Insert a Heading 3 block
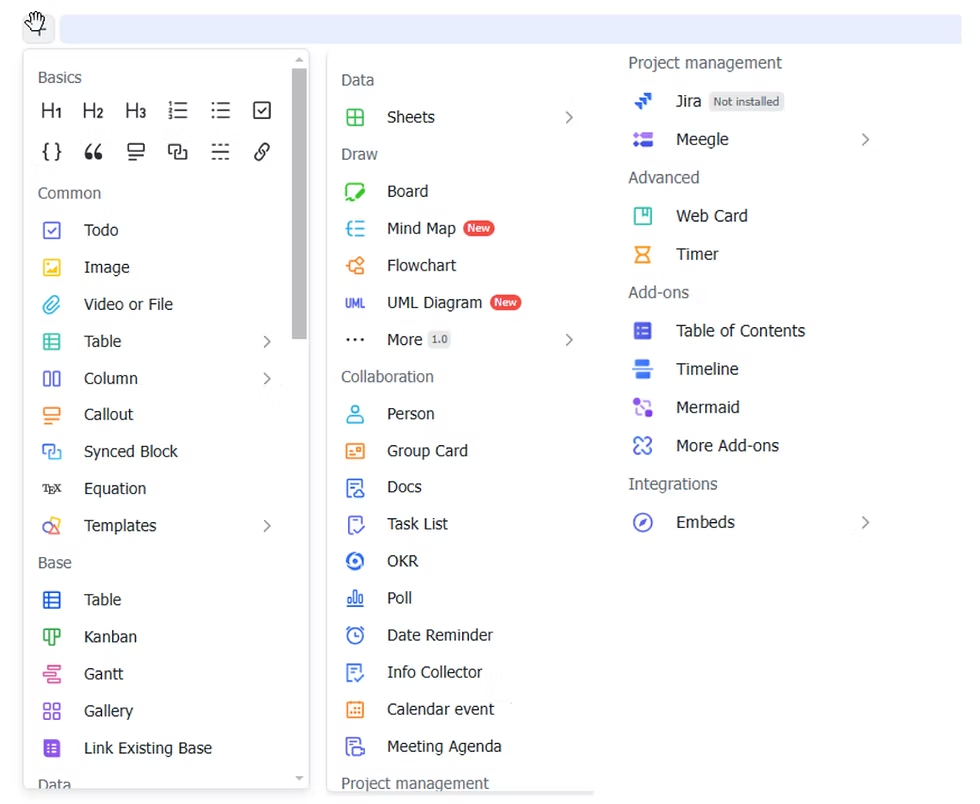The height and width of the screenshot is (804, 980). (x=136, y=111)
